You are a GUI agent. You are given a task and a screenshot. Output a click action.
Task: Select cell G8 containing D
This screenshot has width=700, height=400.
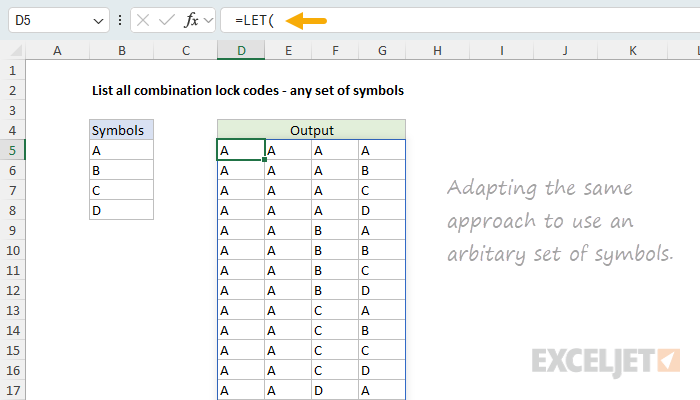click(x=382, y=210)
